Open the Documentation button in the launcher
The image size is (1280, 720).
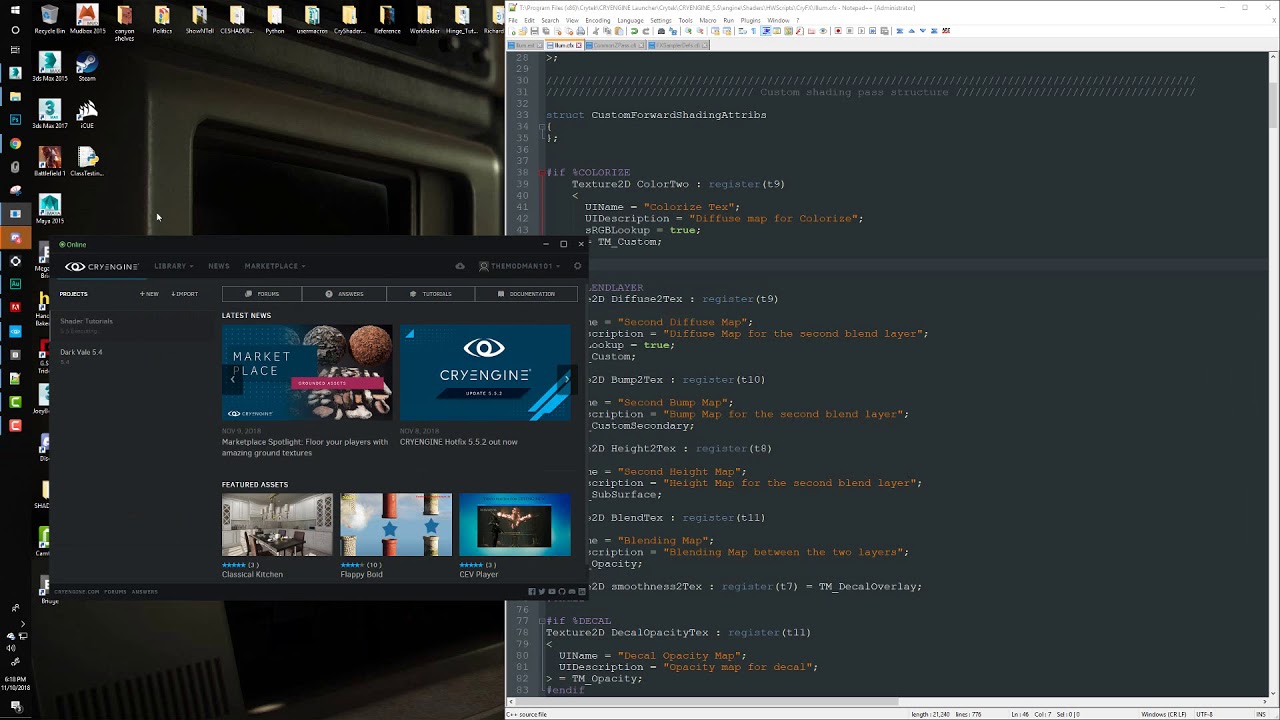point(526,294)
